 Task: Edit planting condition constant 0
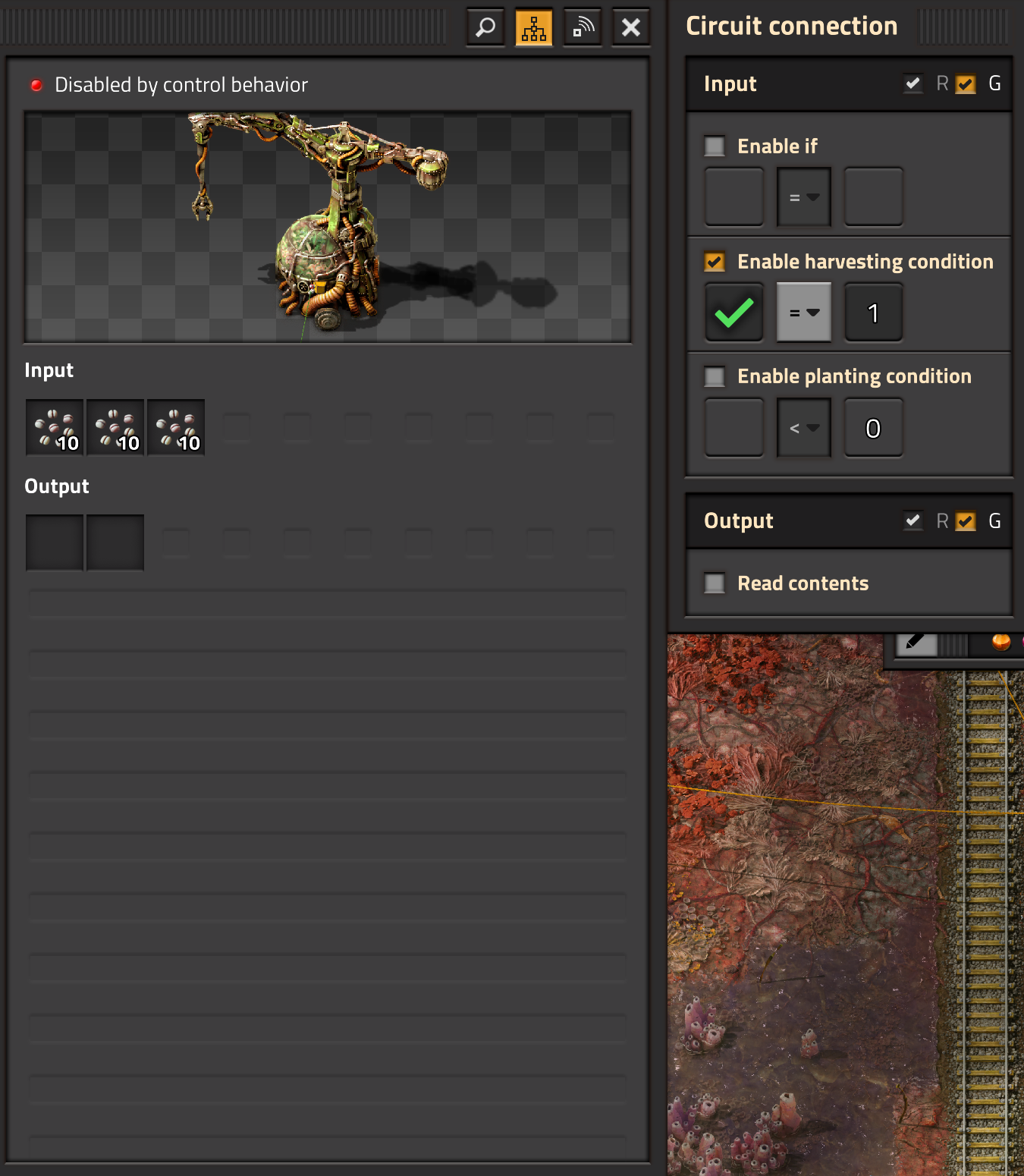pyautogui.click(x=874, y=428)
